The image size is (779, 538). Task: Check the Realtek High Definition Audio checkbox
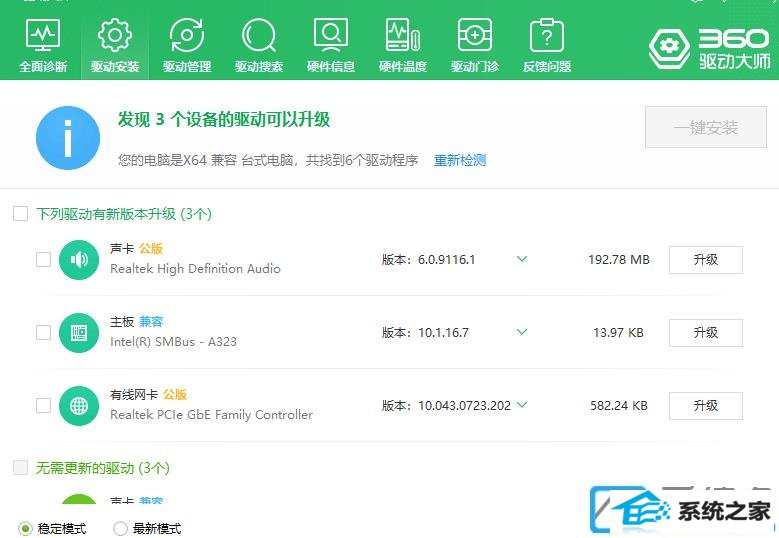click(x=43, y=259)
